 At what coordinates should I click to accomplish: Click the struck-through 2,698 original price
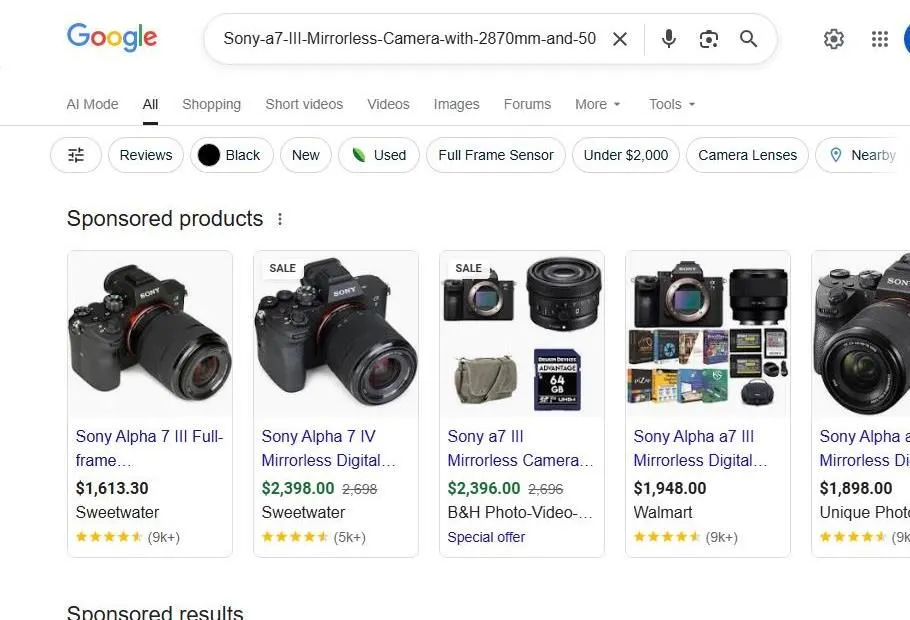pos(359,489)
